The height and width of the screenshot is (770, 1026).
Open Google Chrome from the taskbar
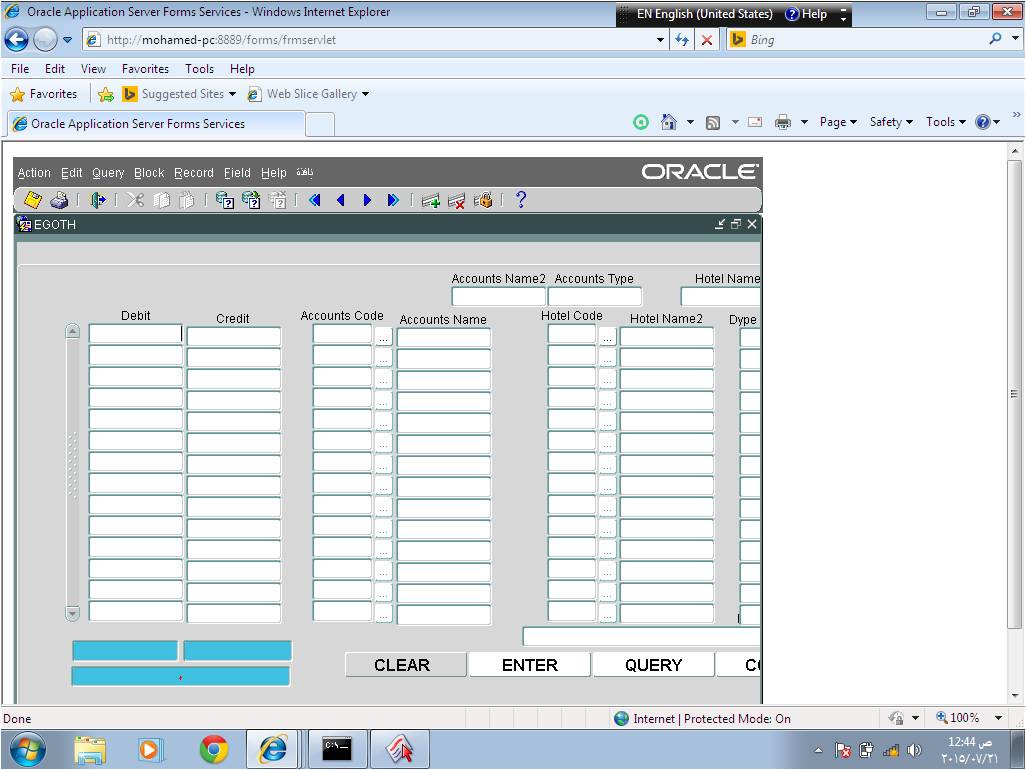[213, 748]
